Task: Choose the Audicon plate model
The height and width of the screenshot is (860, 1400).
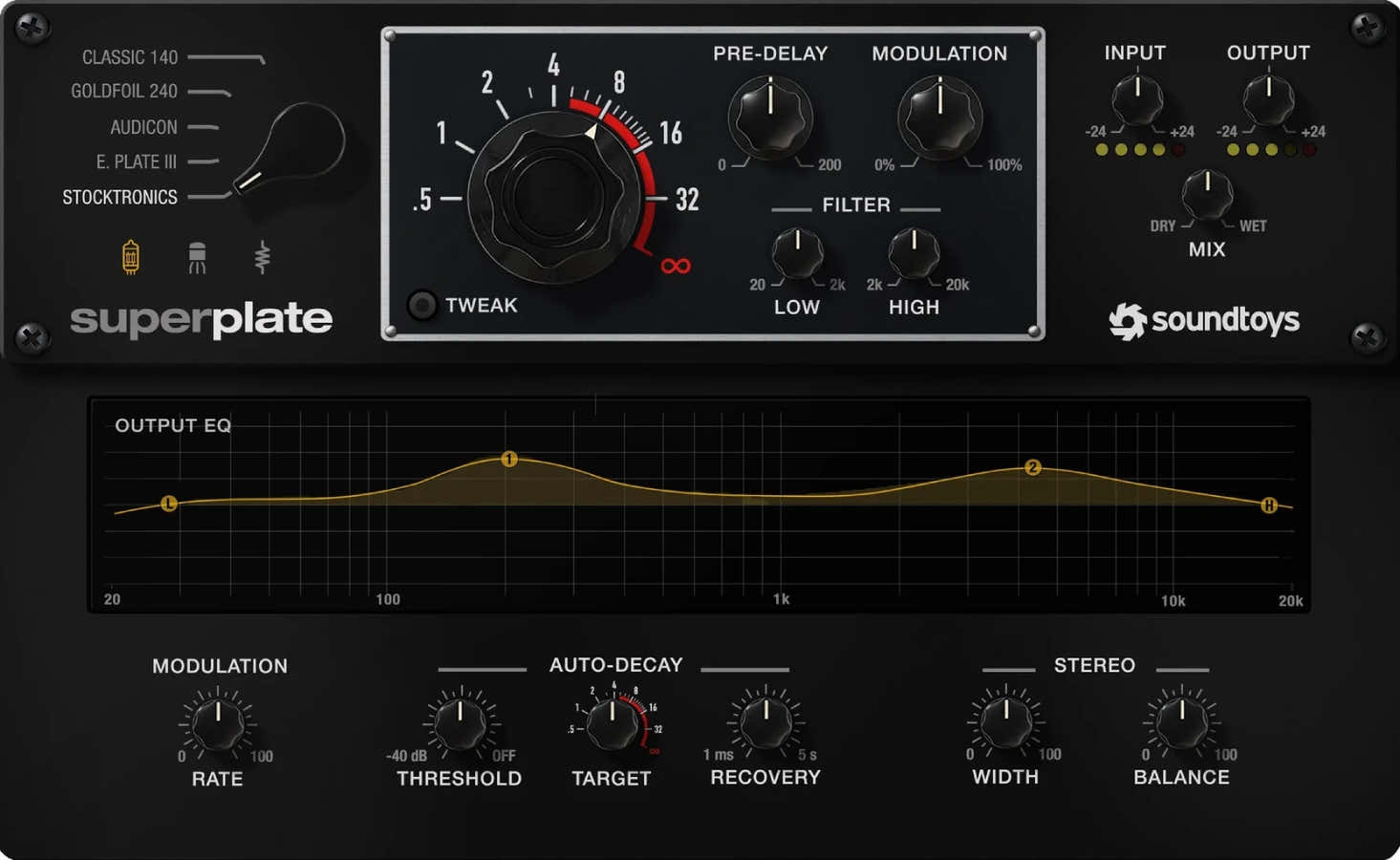Action: (143, 126)
